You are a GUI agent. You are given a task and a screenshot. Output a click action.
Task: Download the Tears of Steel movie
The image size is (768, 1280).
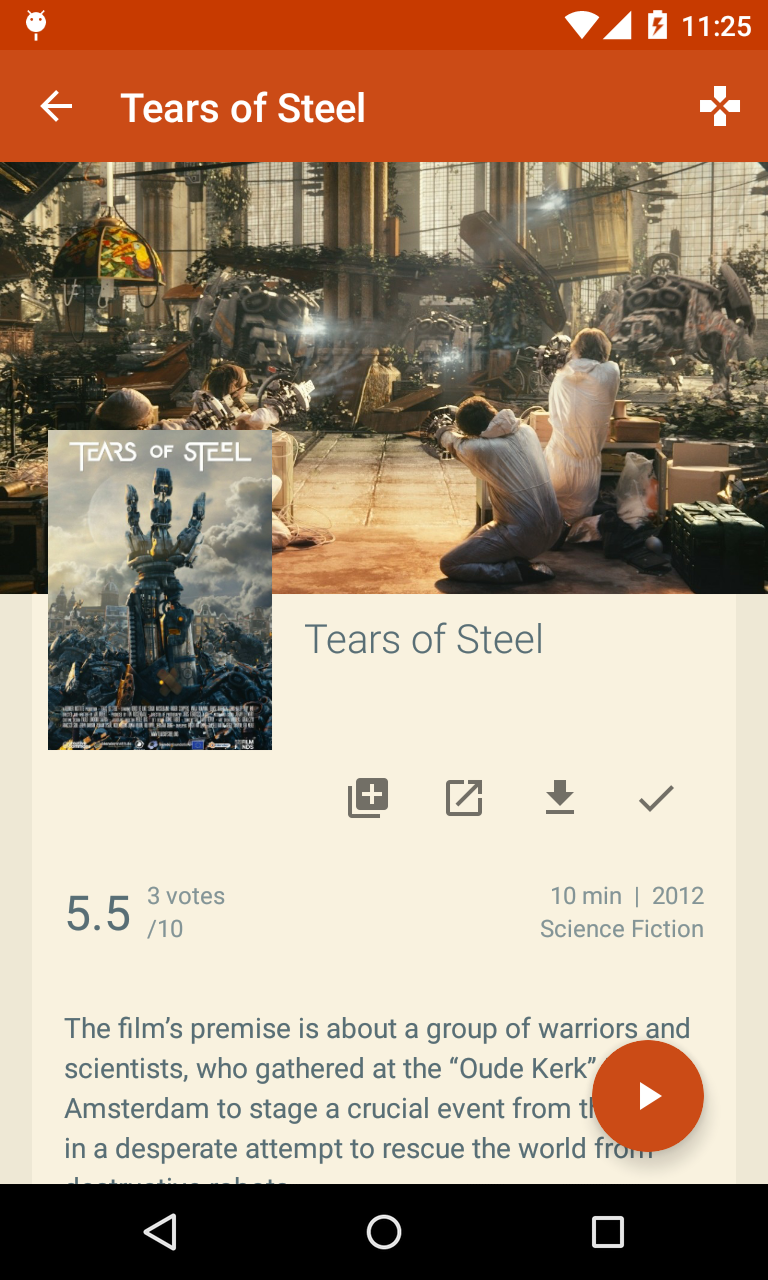point(560,798)
